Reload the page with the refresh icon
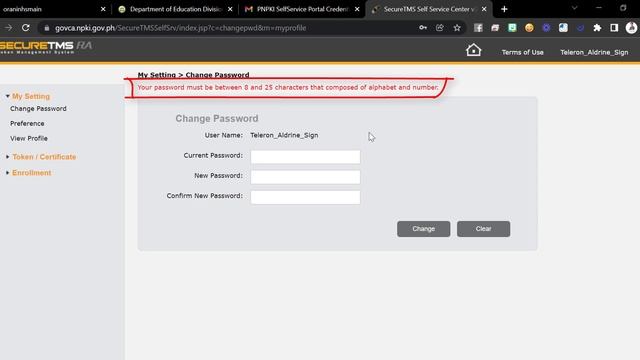This screenshot has height=360, width=640. click(x=26, y=28)
